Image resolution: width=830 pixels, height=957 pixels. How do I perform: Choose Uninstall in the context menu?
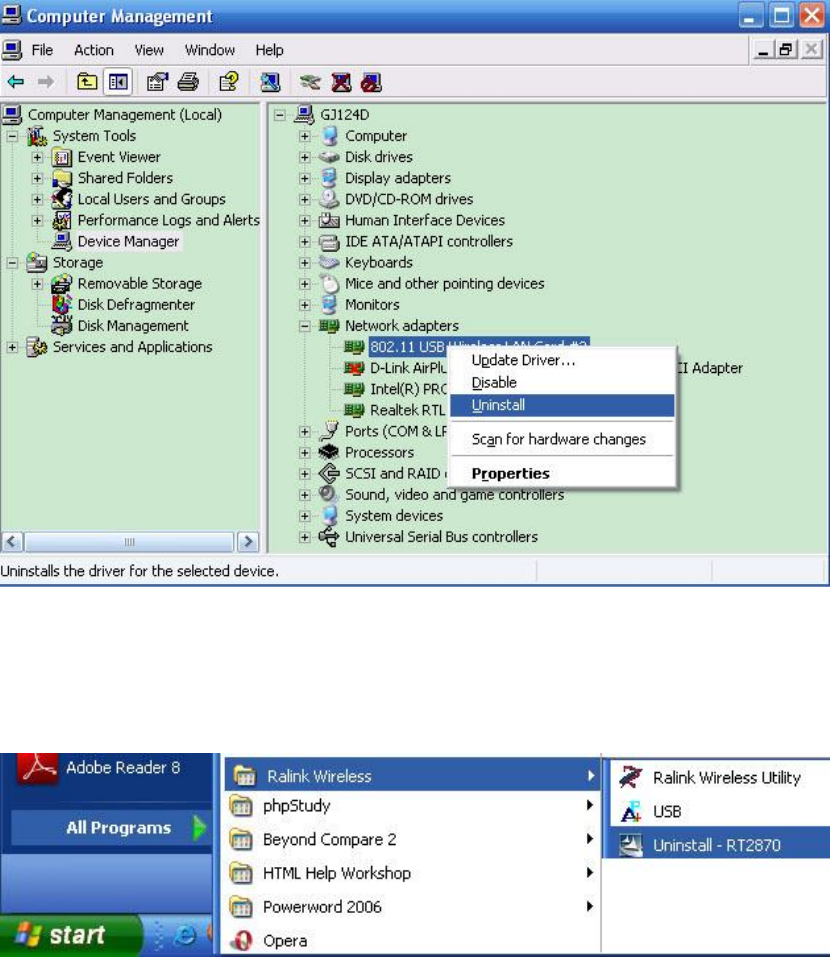[x=562, y=405]
